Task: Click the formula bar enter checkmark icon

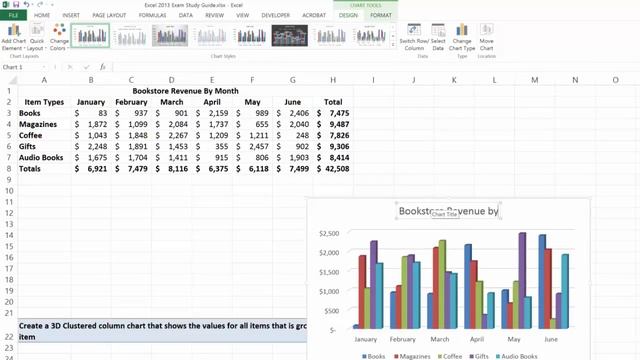Action: (x=86, y=67)
